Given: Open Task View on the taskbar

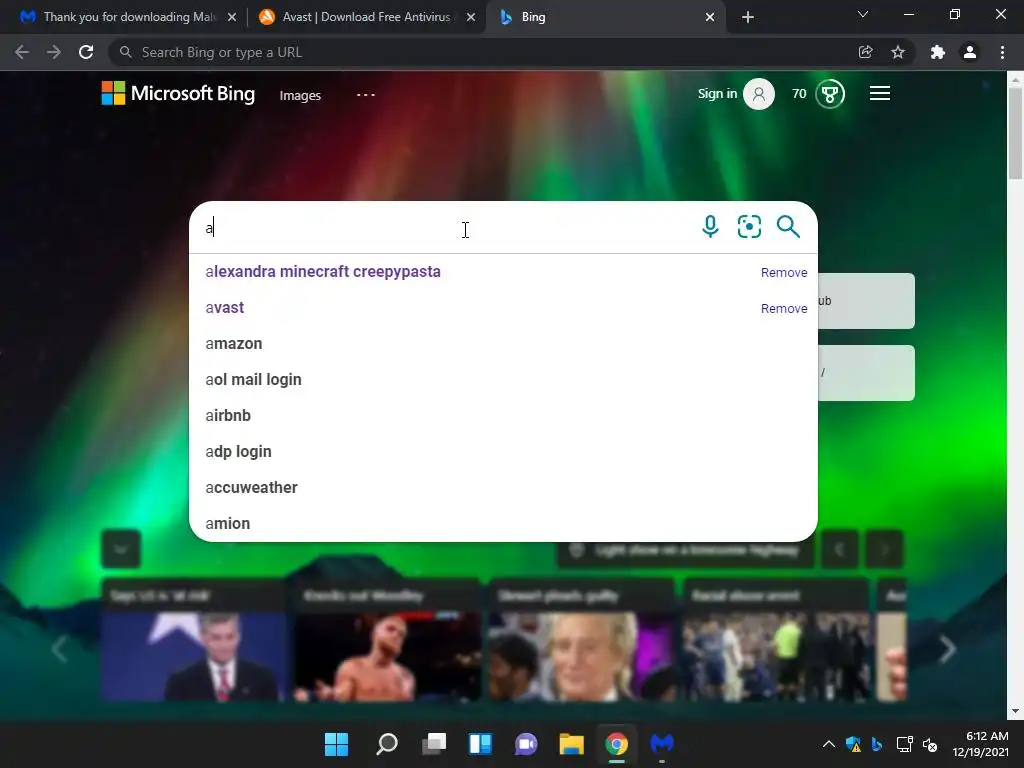Looking at the screenshot, I should pos(434,744).
